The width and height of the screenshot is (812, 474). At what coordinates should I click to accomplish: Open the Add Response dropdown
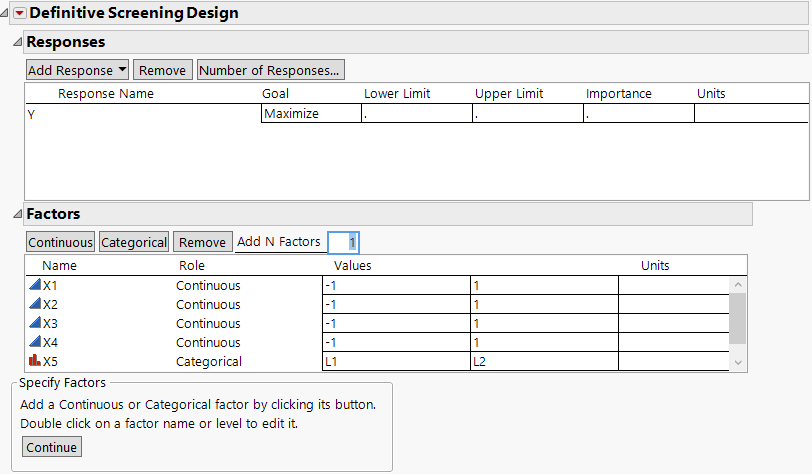77,70
